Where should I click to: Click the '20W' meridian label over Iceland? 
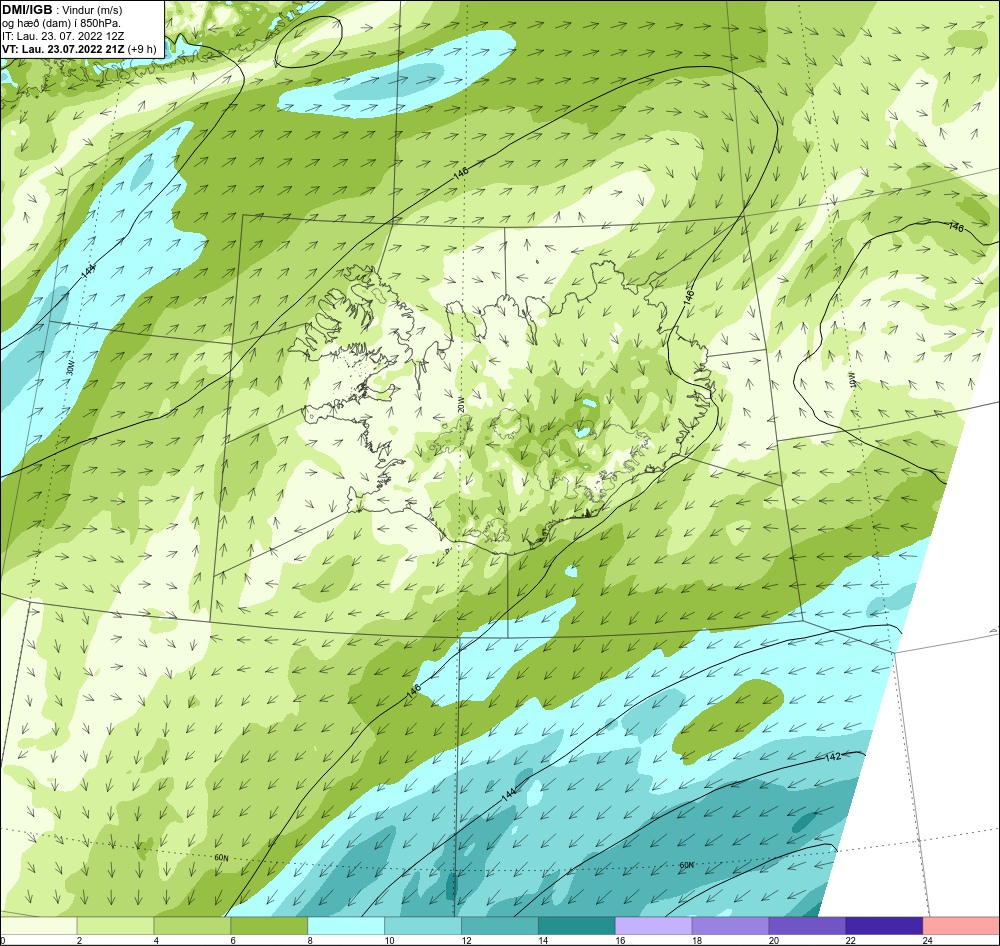pyautogui.click(x=461, y=404)
